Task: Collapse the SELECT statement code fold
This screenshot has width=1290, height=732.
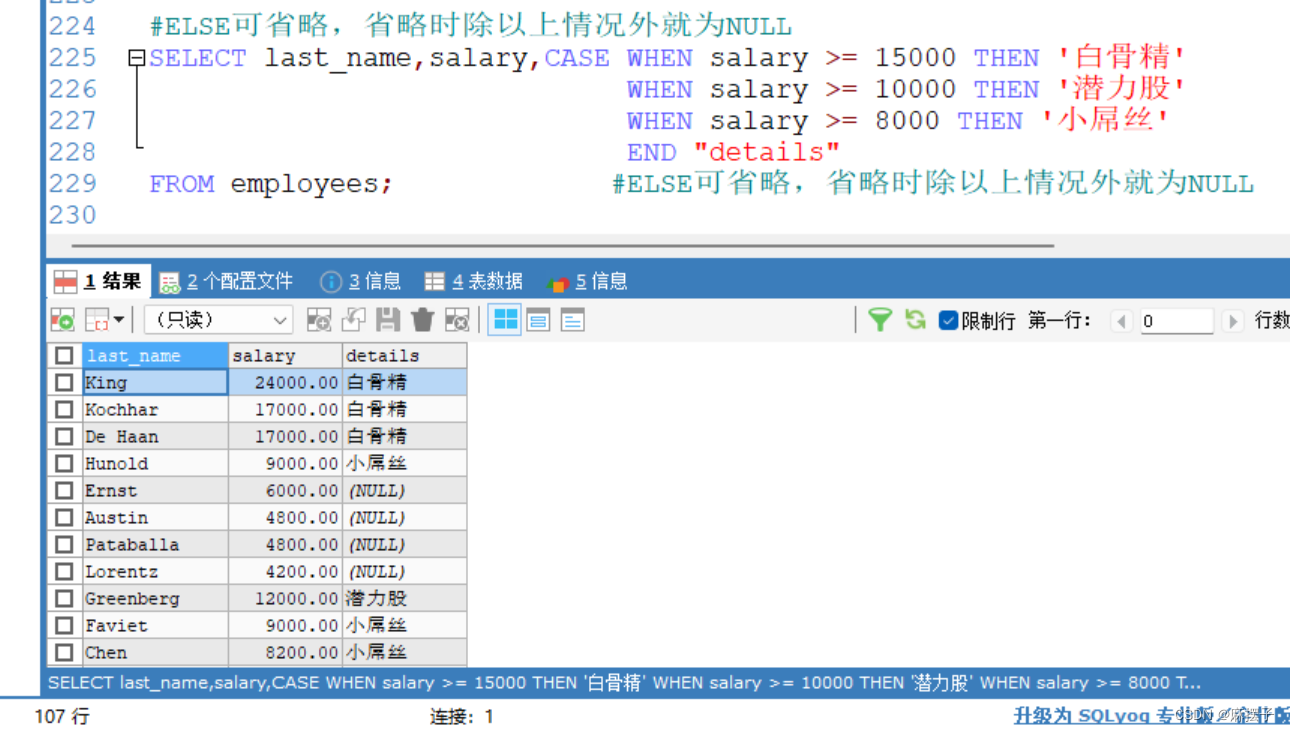Action: 137,58
